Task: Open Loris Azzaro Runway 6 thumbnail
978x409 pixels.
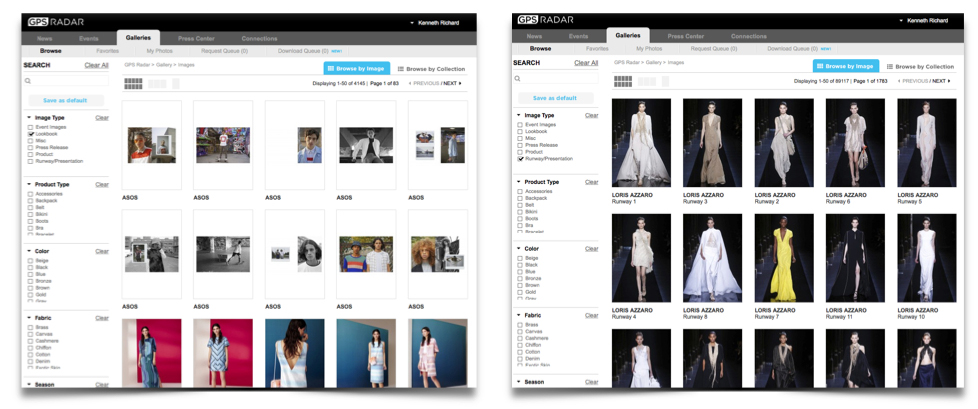Action: tap(855, 143)
